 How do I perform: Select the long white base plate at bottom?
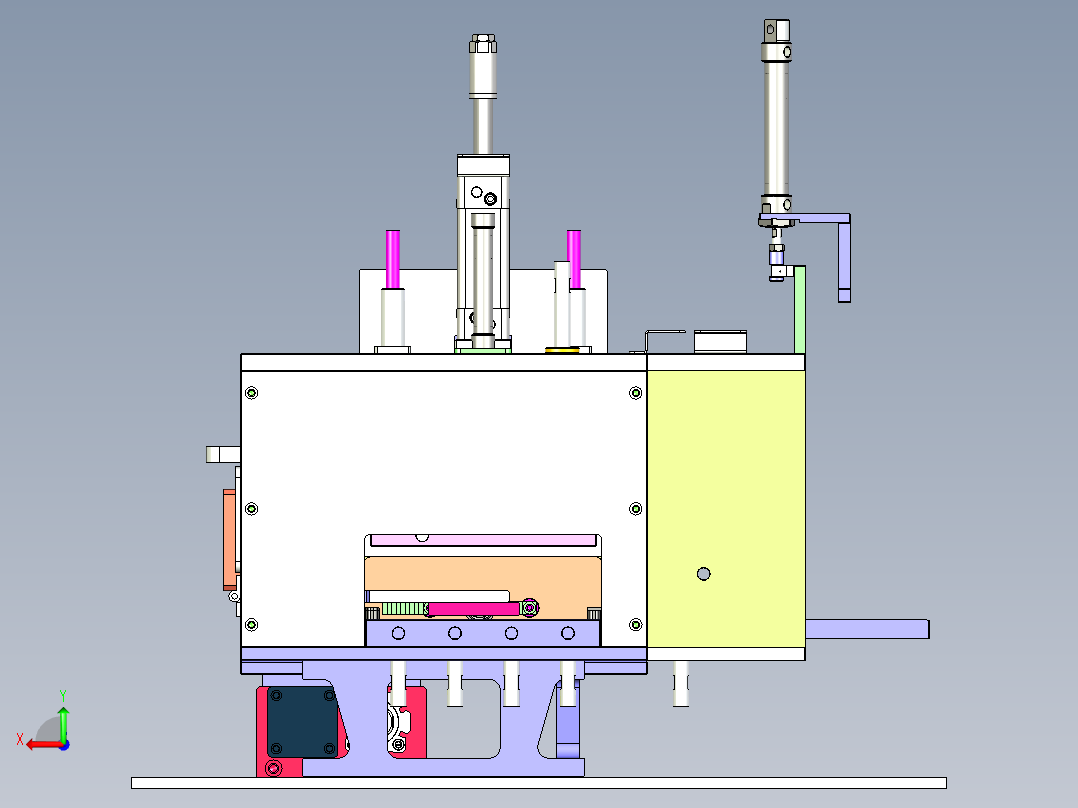pyautogui.click(x=538, y=783)
